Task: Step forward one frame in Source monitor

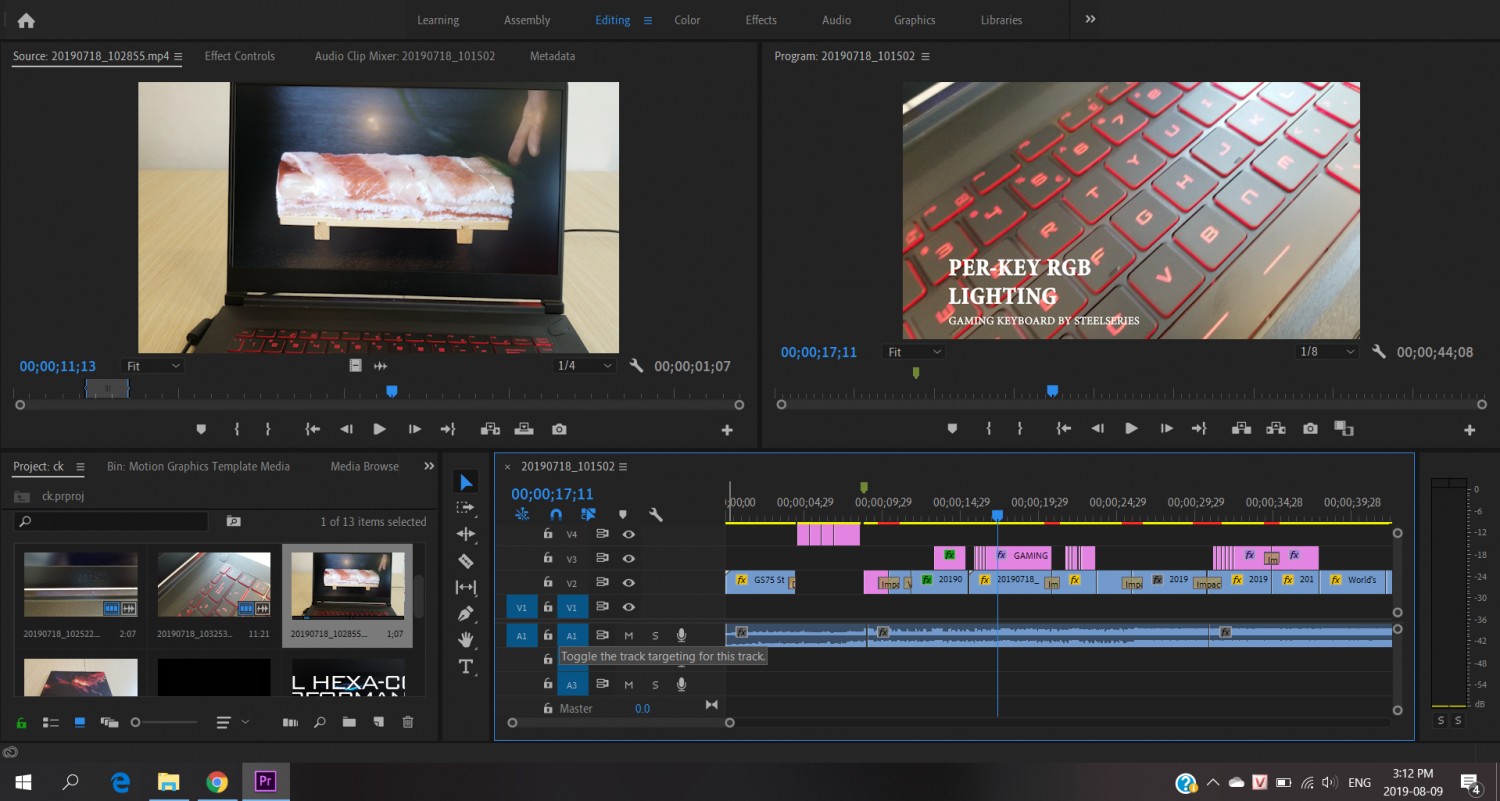Action: (414, 429)
